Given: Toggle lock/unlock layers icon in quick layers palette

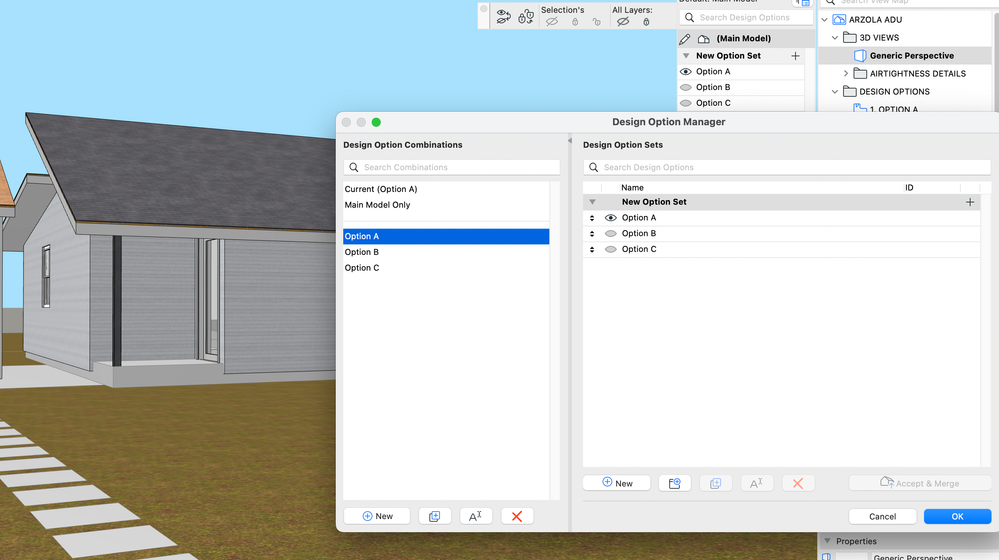Looking at the screenshot, I should pyautogui.click(x=526, y=17).
